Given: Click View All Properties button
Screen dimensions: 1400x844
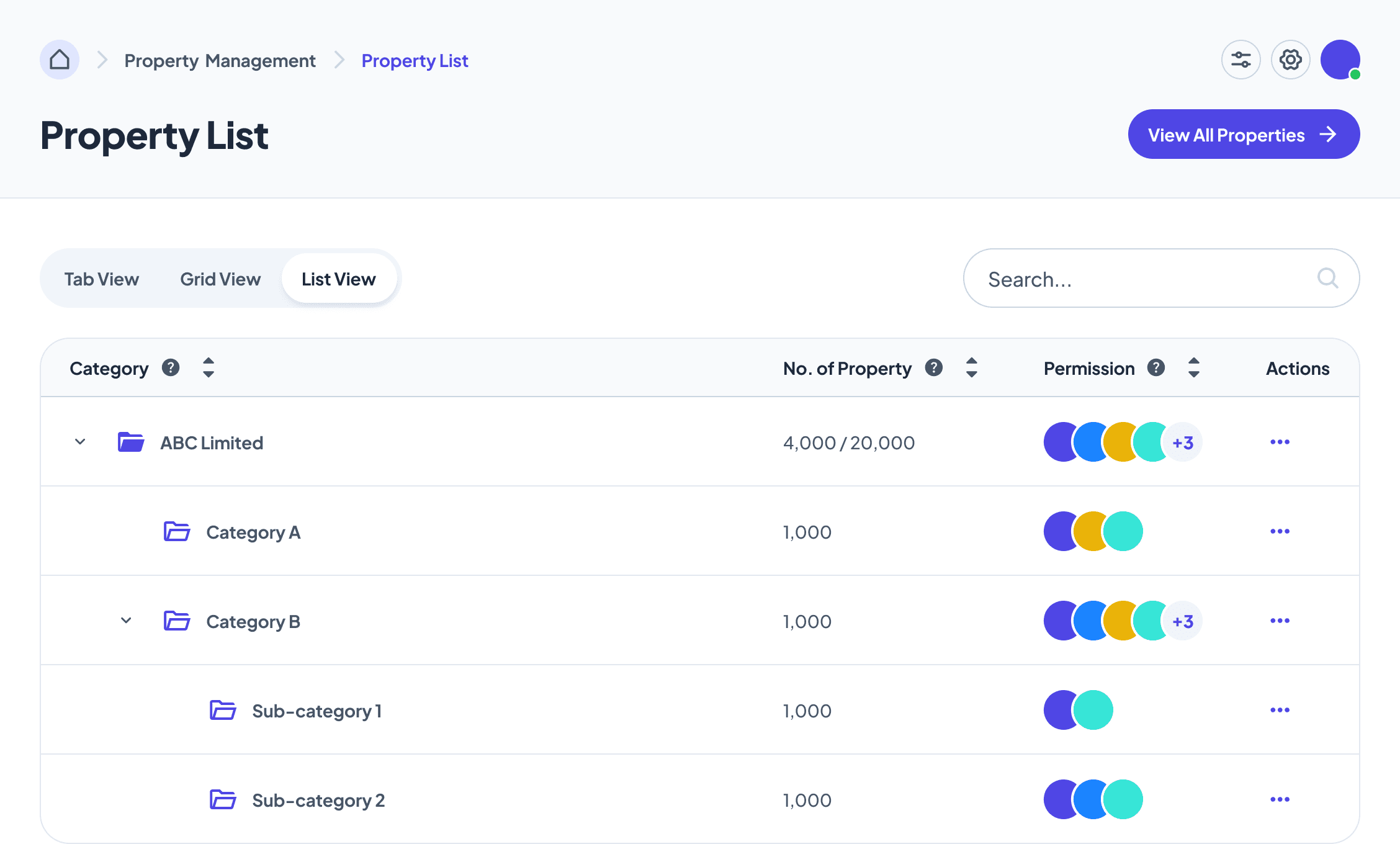Looking at the screenshot, I should click(x=1243, y=135).
